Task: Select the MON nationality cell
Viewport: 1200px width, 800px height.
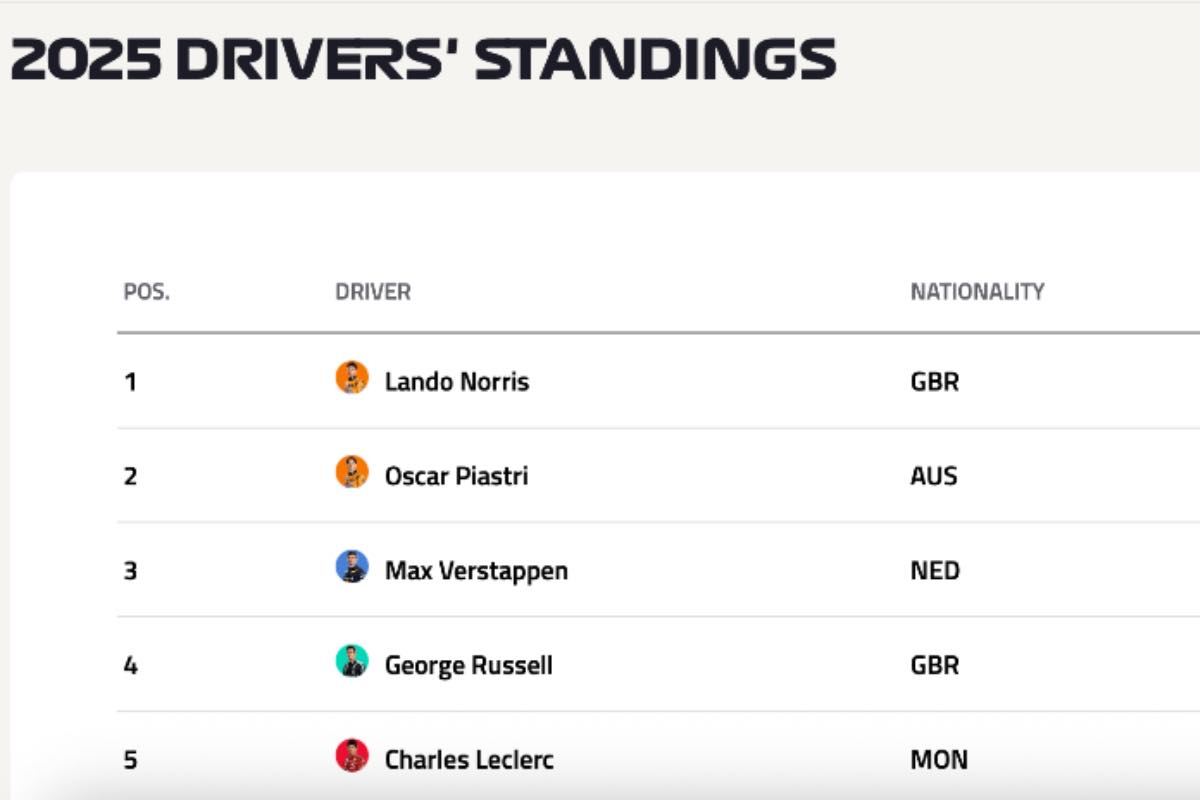Action: [x=938, y=759]
